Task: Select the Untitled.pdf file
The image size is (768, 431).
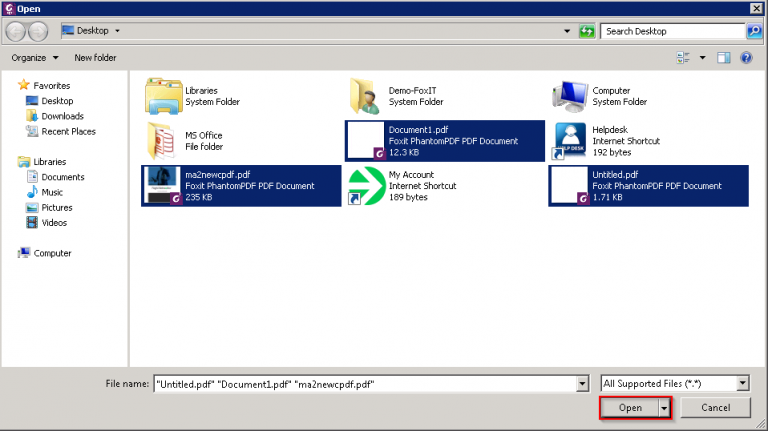Action: point(647,185)
